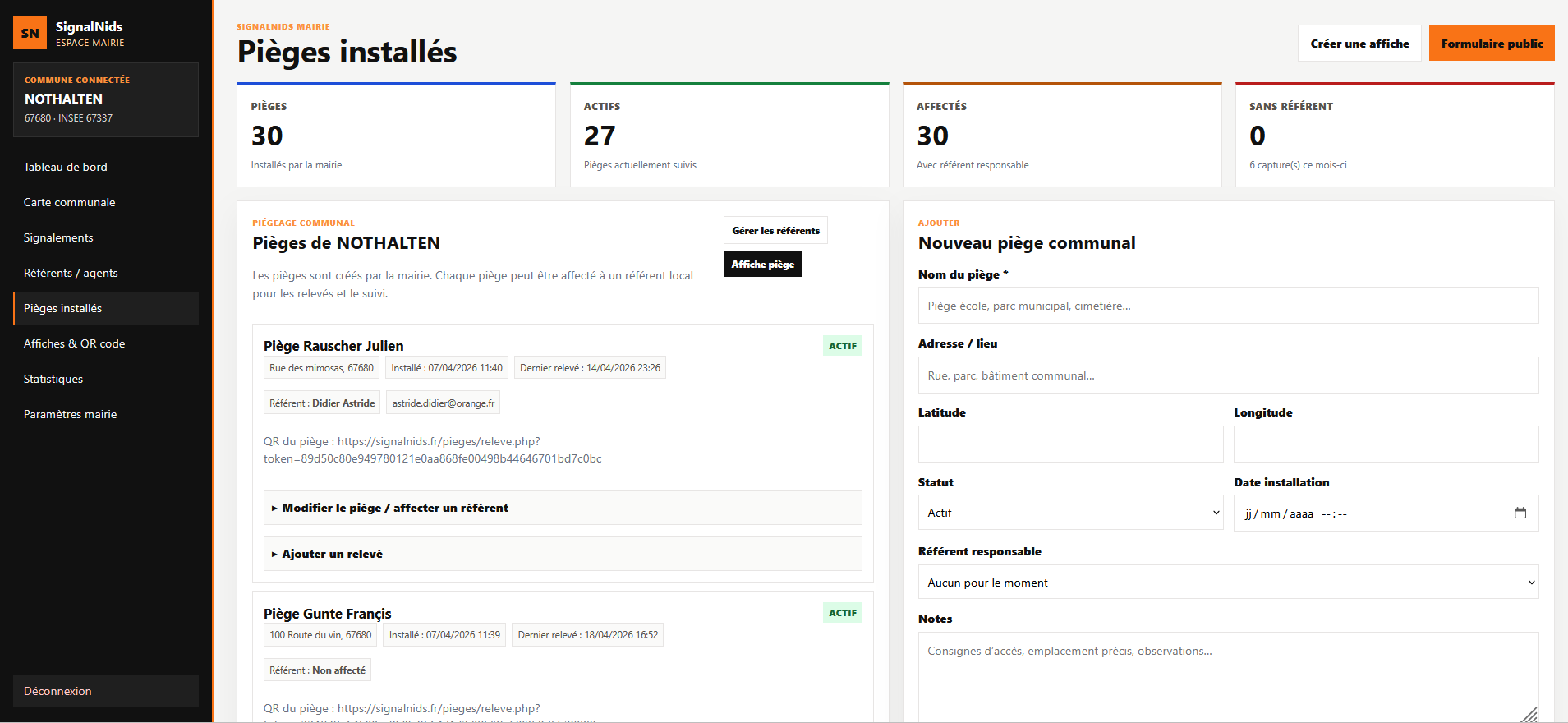Open Affiches & QR code page
Image resolution: width=1568 pixels, height=723 pixels.
tap(106, 343)
